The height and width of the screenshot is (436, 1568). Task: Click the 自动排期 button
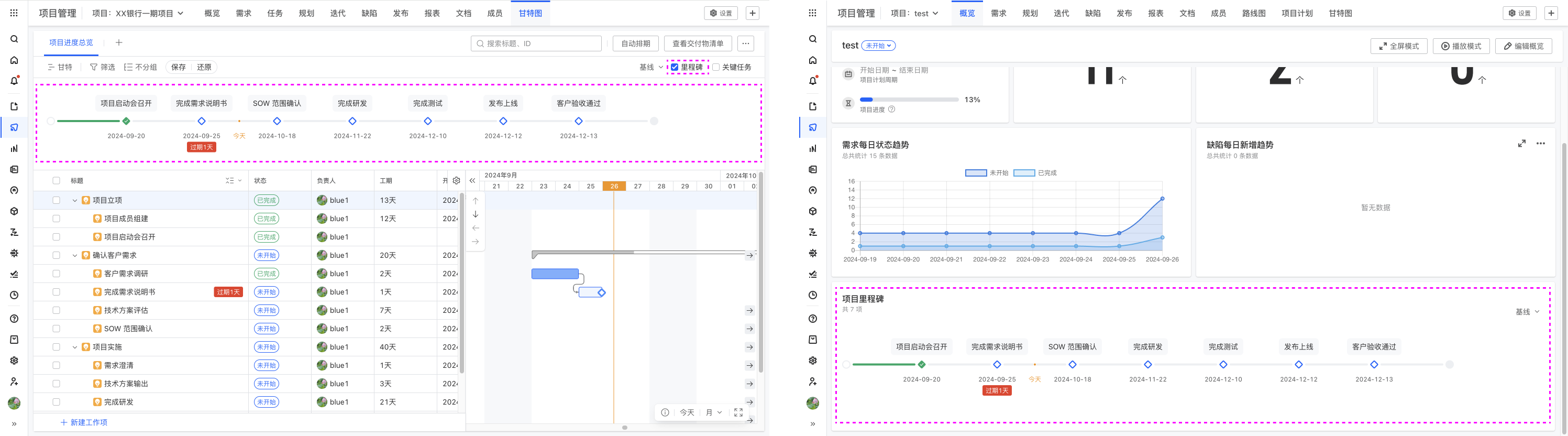635,43
